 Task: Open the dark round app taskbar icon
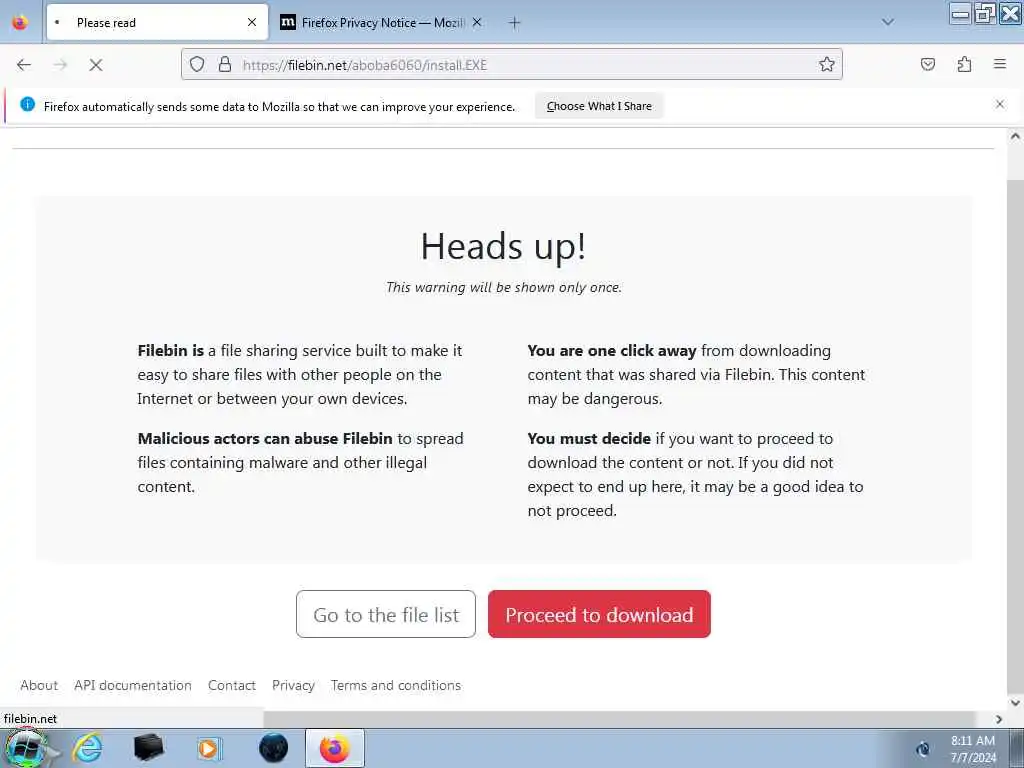(273, 748)
